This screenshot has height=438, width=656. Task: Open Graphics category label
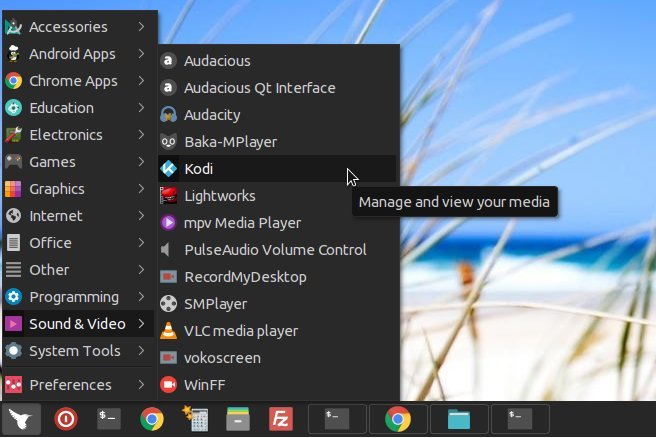click(x=57, y=189)
